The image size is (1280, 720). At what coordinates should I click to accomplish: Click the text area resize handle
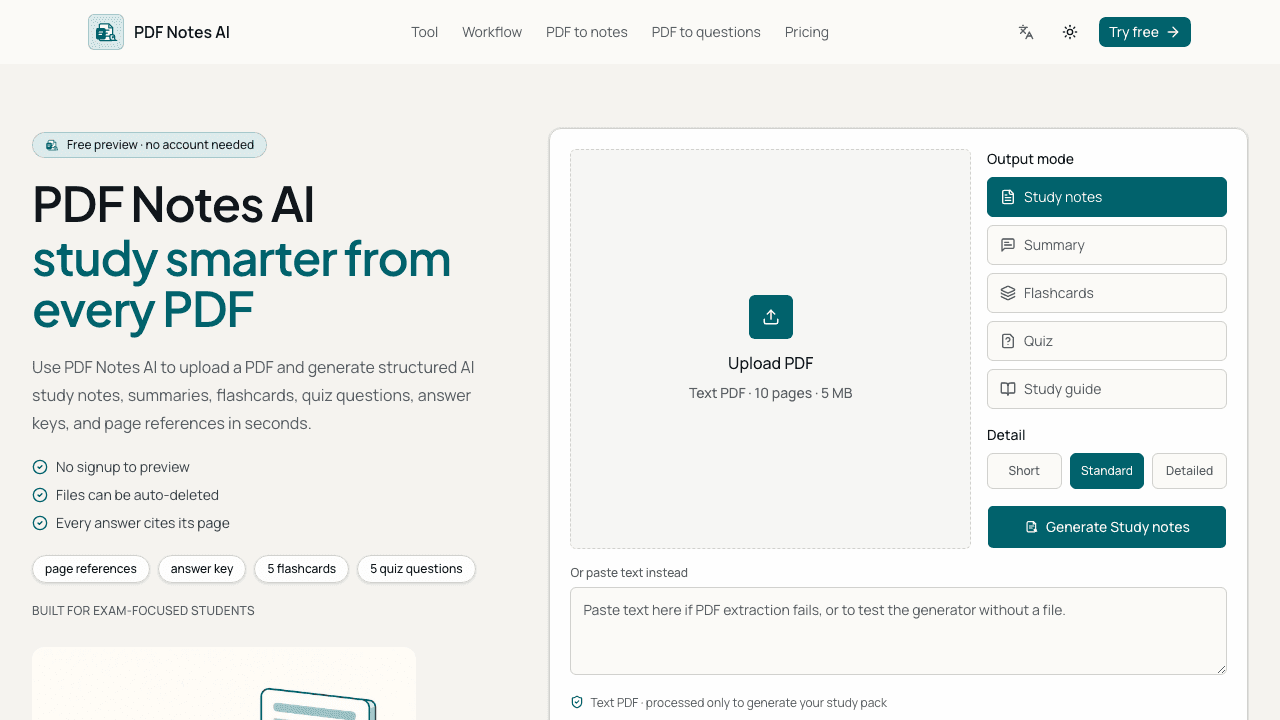(x=1220, y=668)
